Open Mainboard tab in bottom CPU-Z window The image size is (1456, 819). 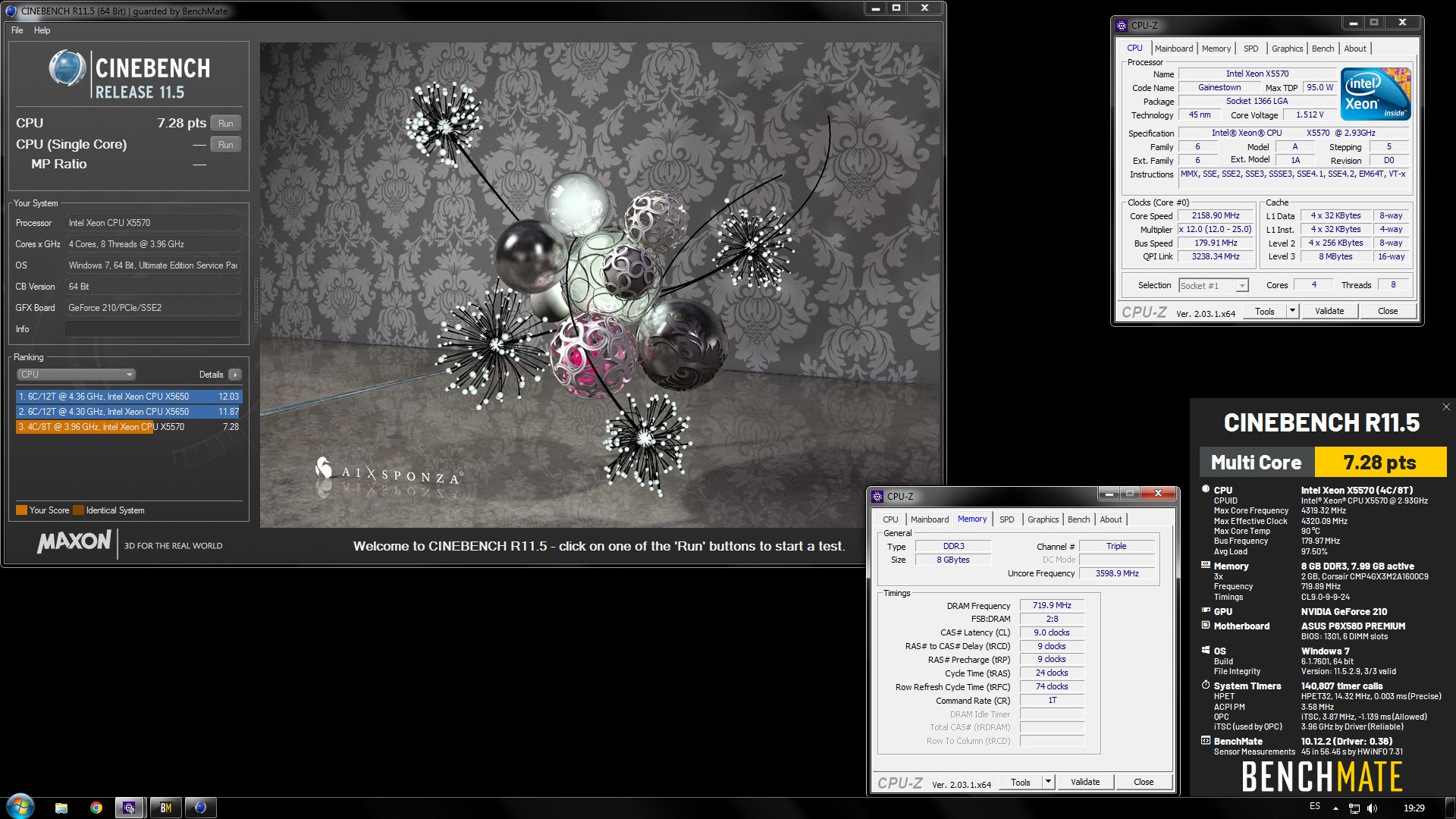point(930,519)
